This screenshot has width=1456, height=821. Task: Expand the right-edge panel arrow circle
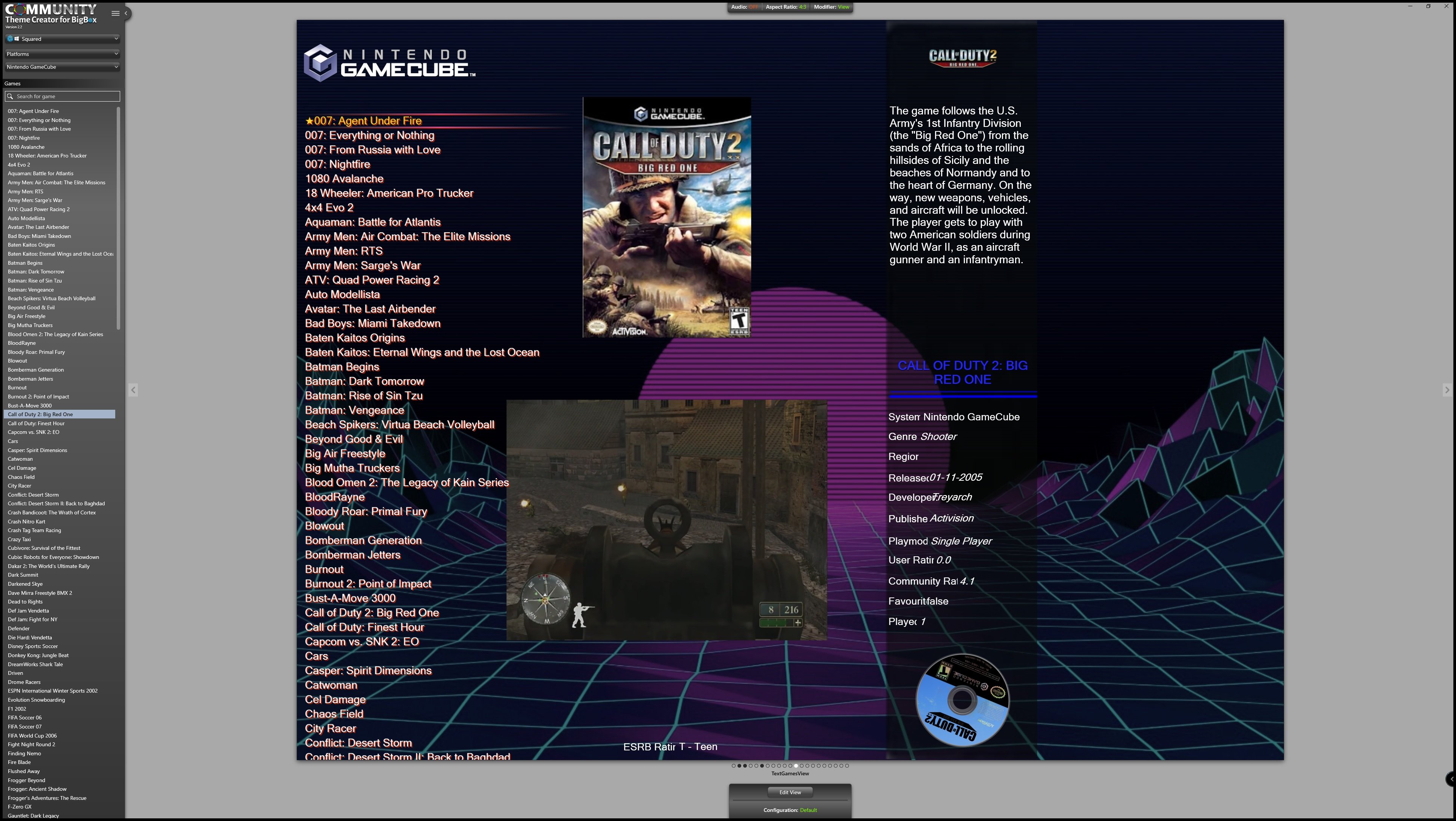[1450, 779]
